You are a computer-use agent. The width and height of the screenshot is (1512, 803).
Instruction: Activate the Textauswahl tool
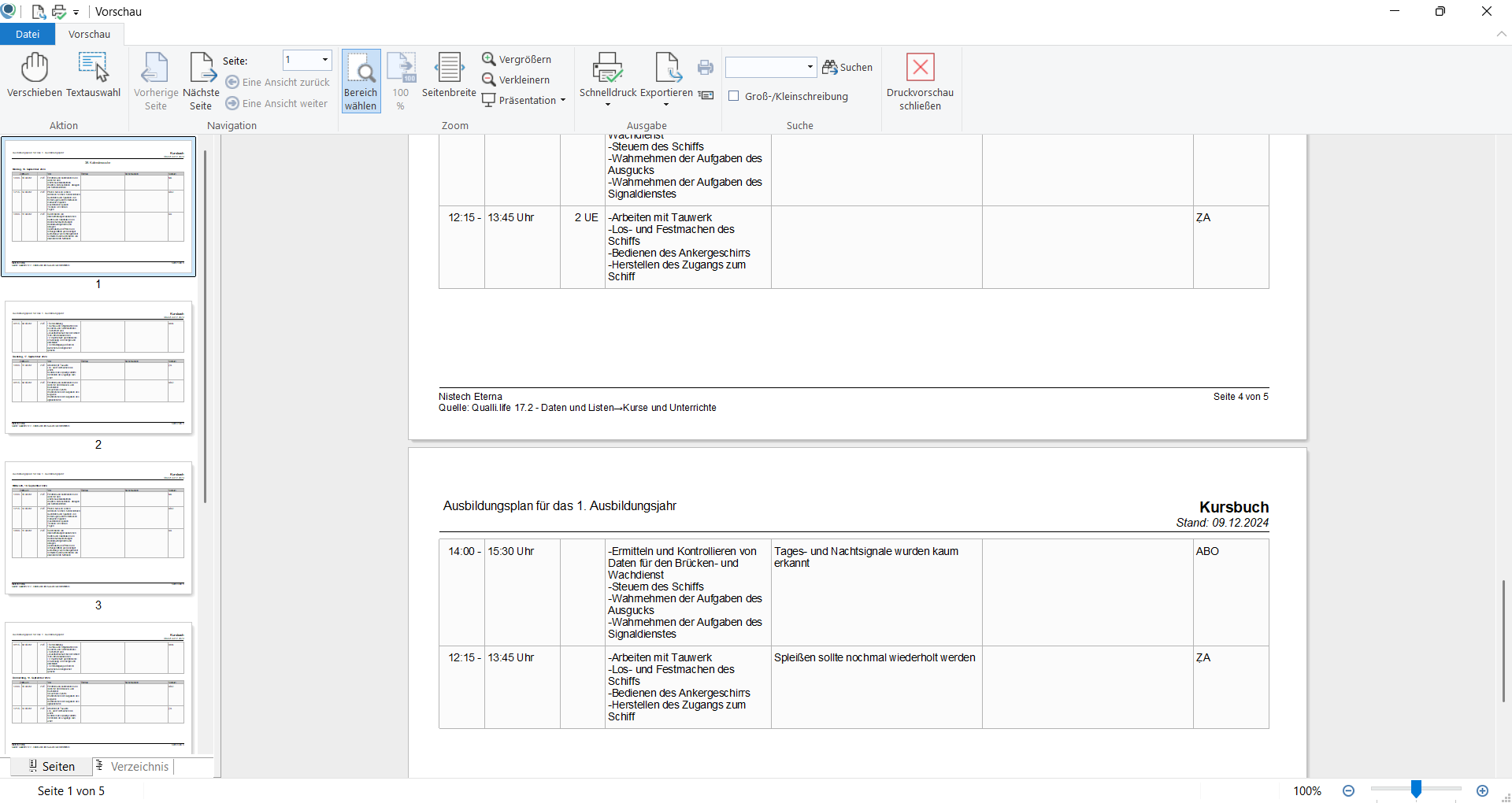[x=93, y=76]
